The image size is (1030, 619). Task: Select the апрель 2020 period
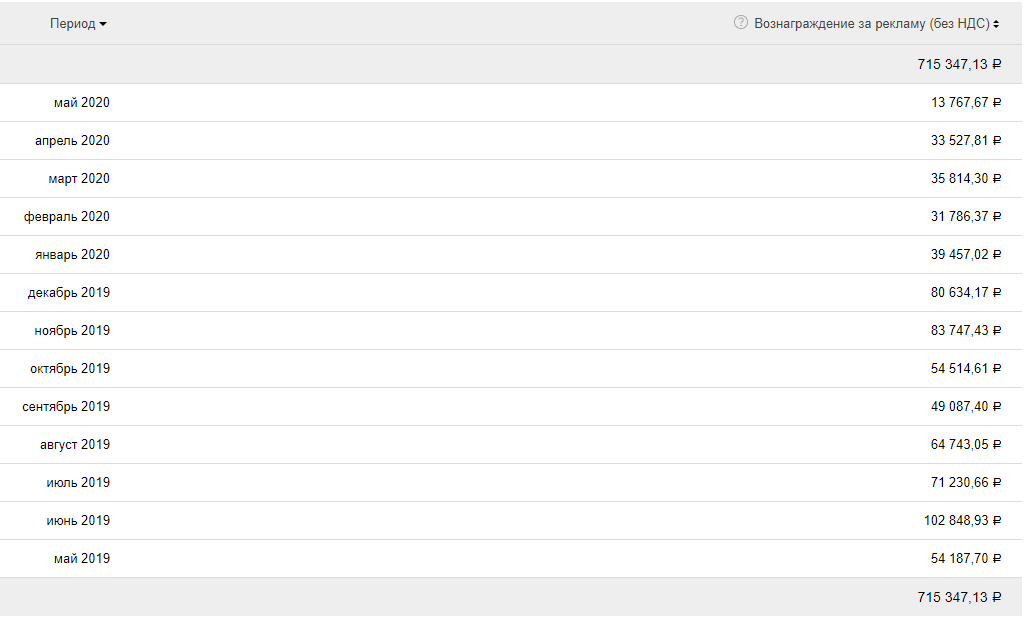[72, 141]
